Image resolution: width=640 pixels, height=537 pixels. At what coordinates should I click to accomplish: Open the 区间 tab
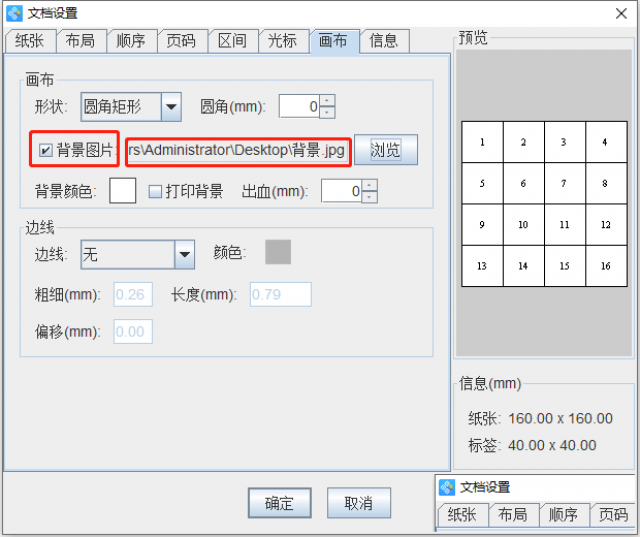tap(233, 41)
